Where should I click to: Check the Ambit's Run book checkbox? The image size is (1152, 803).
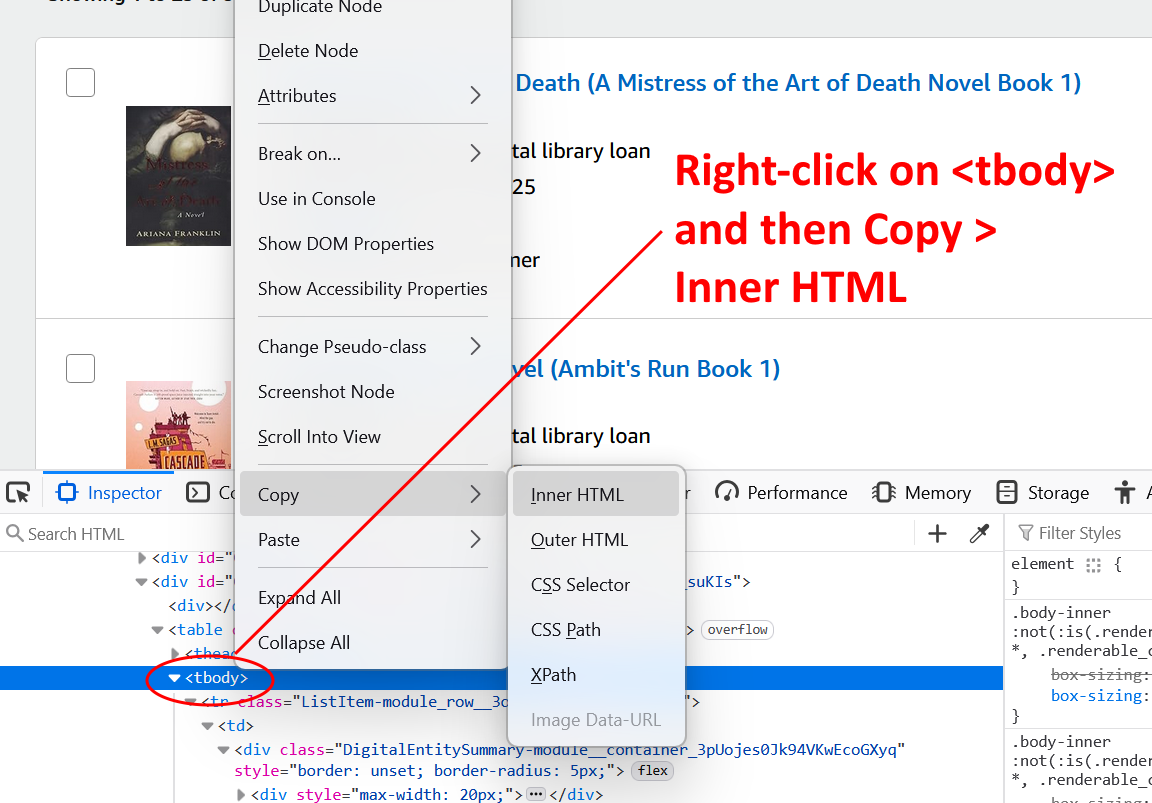click(80, 368)
